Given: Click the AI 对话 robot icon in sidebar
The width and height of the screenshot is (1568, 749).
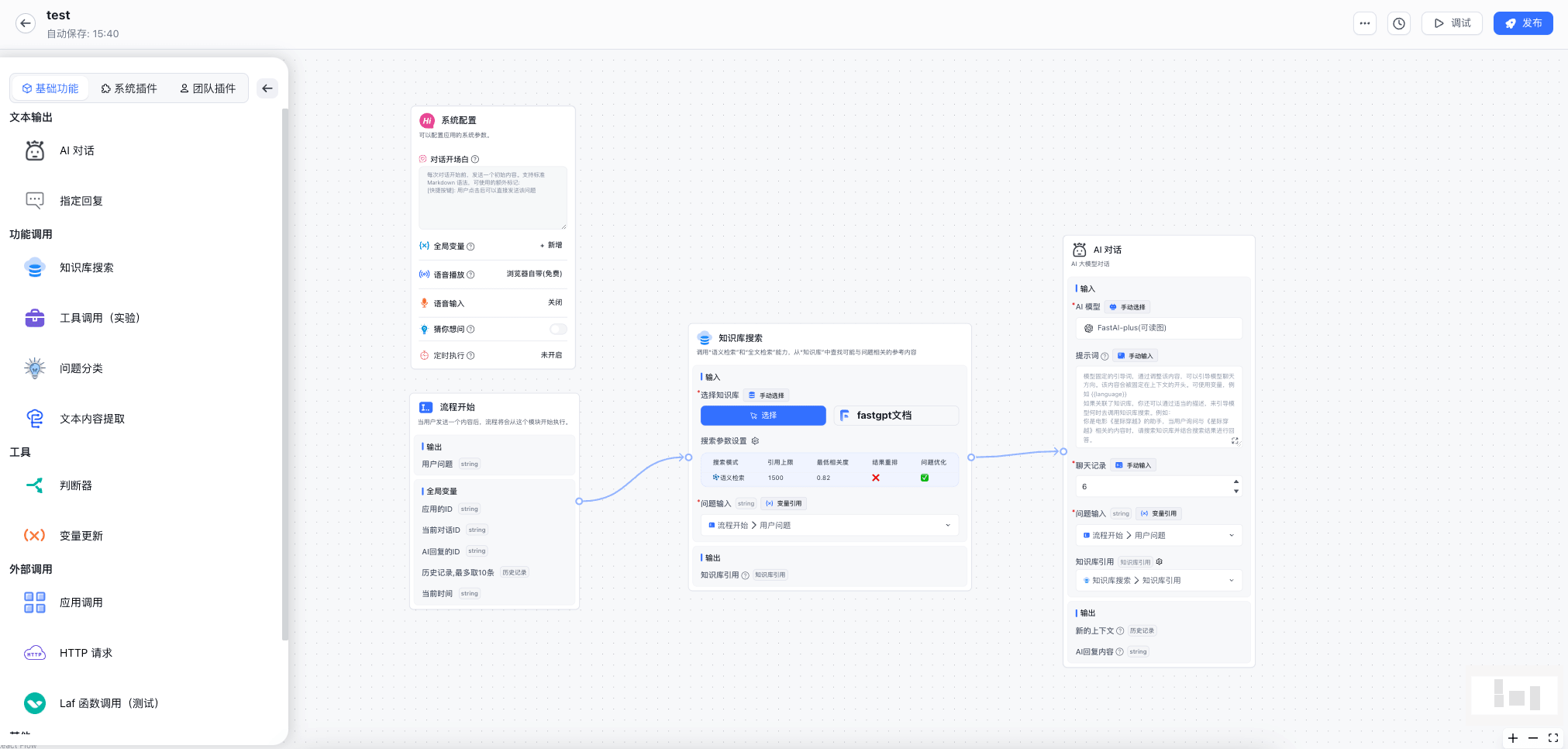Looking at the screenshot, I should 35,150.
